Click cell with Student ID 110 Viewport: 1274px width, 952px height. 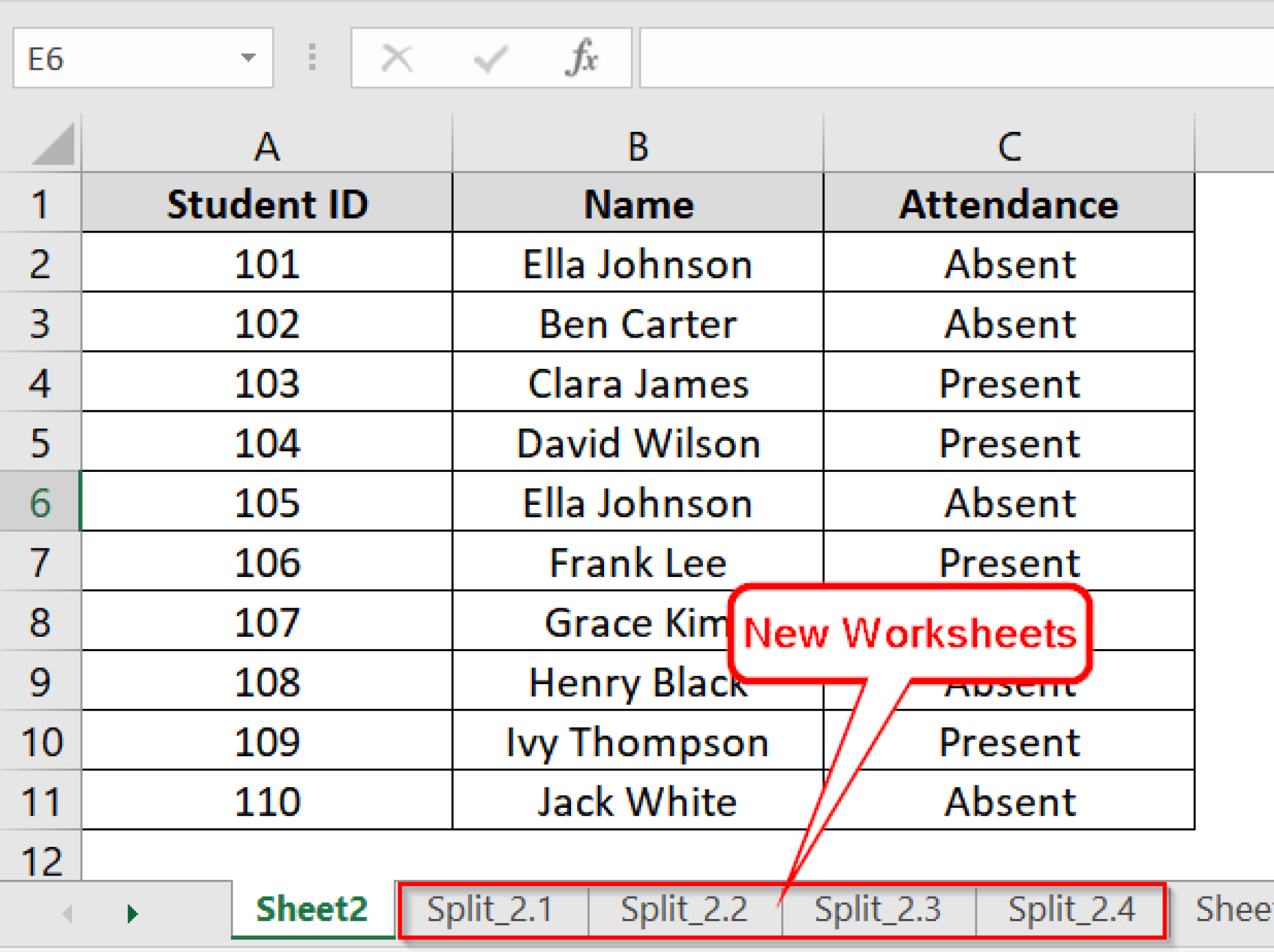[267, 801]
